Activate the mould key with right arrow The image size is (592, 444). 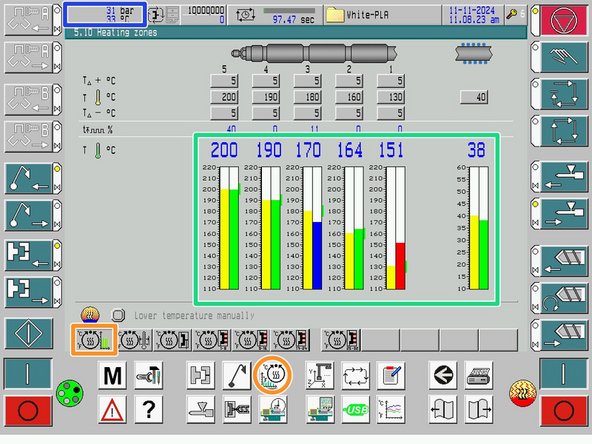(x=28, y=293)
